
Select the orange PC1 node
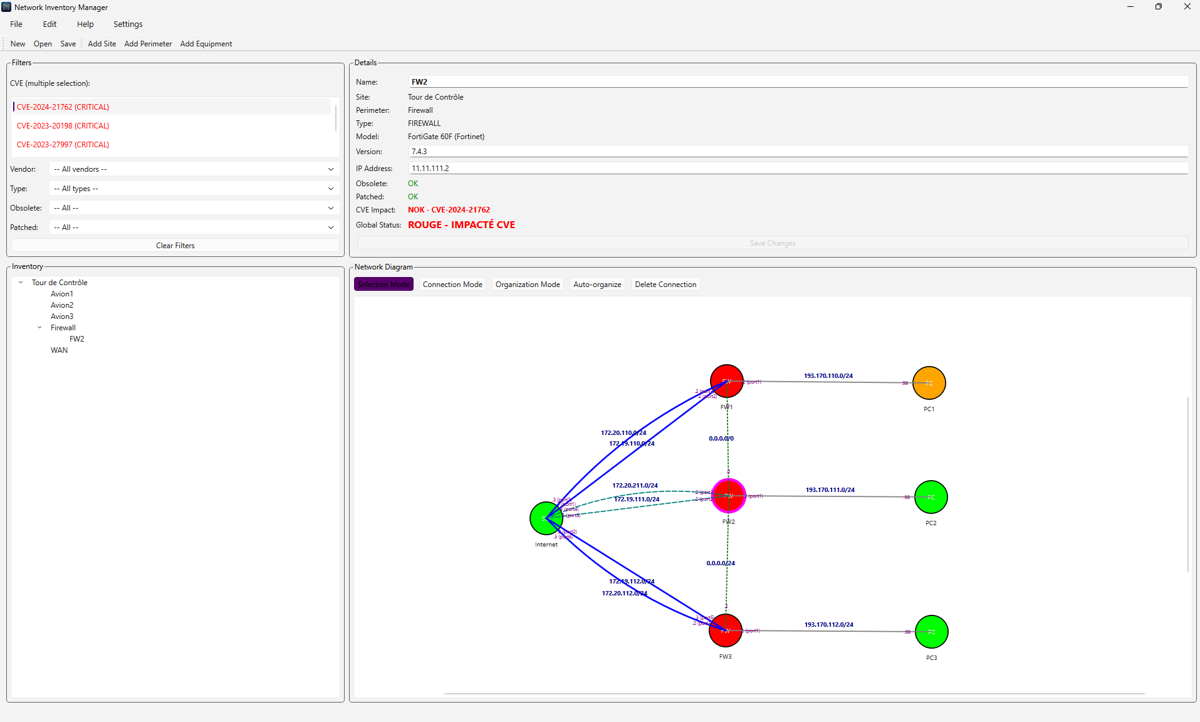[929, 383]
